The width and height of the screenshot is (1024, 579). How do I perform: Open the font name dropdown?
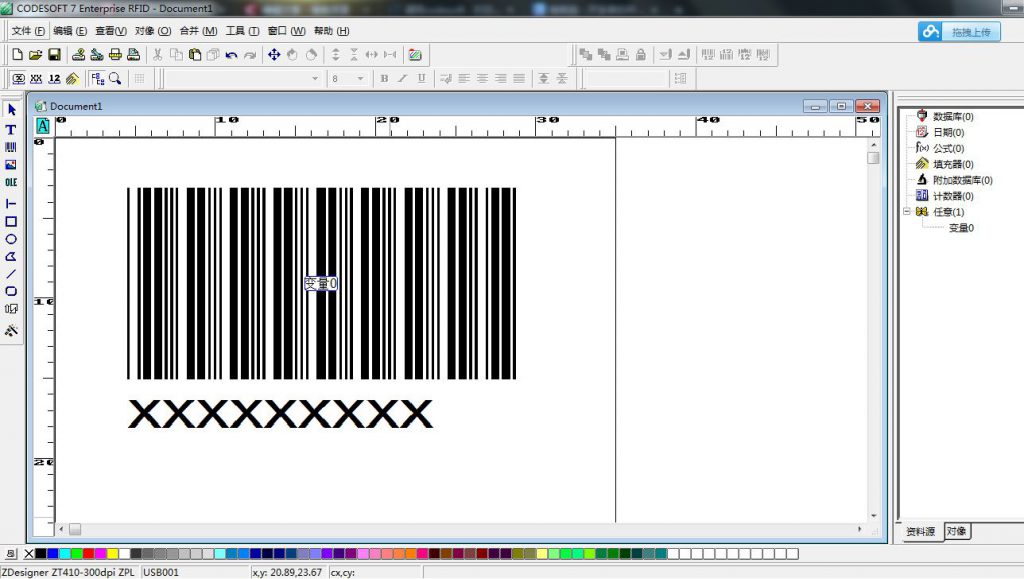[x=315, y=78]
